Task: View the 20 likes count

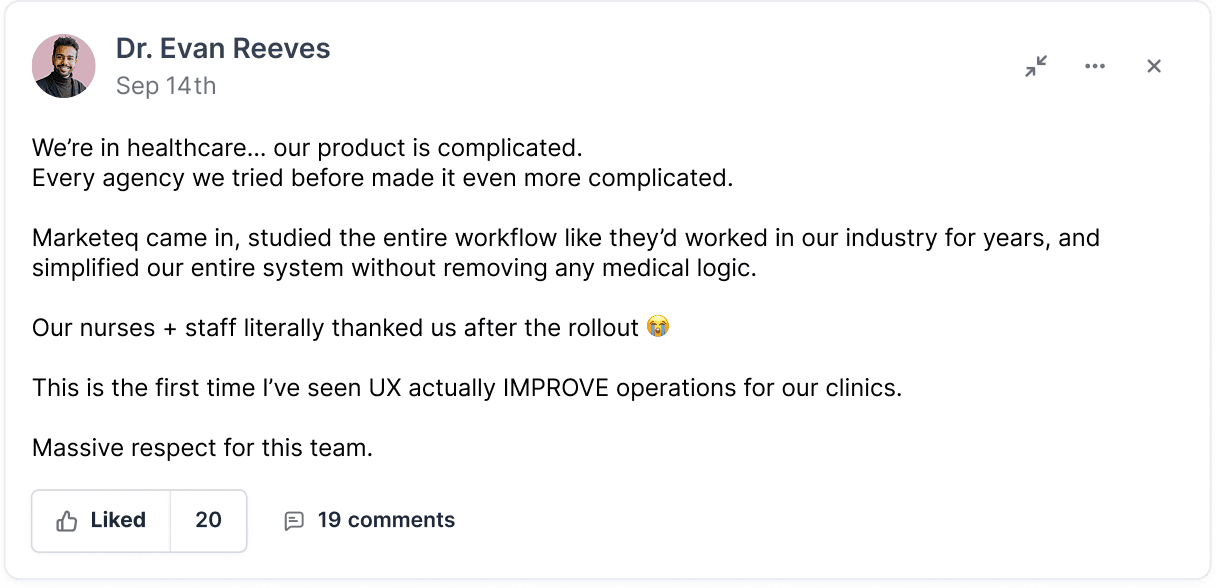Action: coord(208,520)
